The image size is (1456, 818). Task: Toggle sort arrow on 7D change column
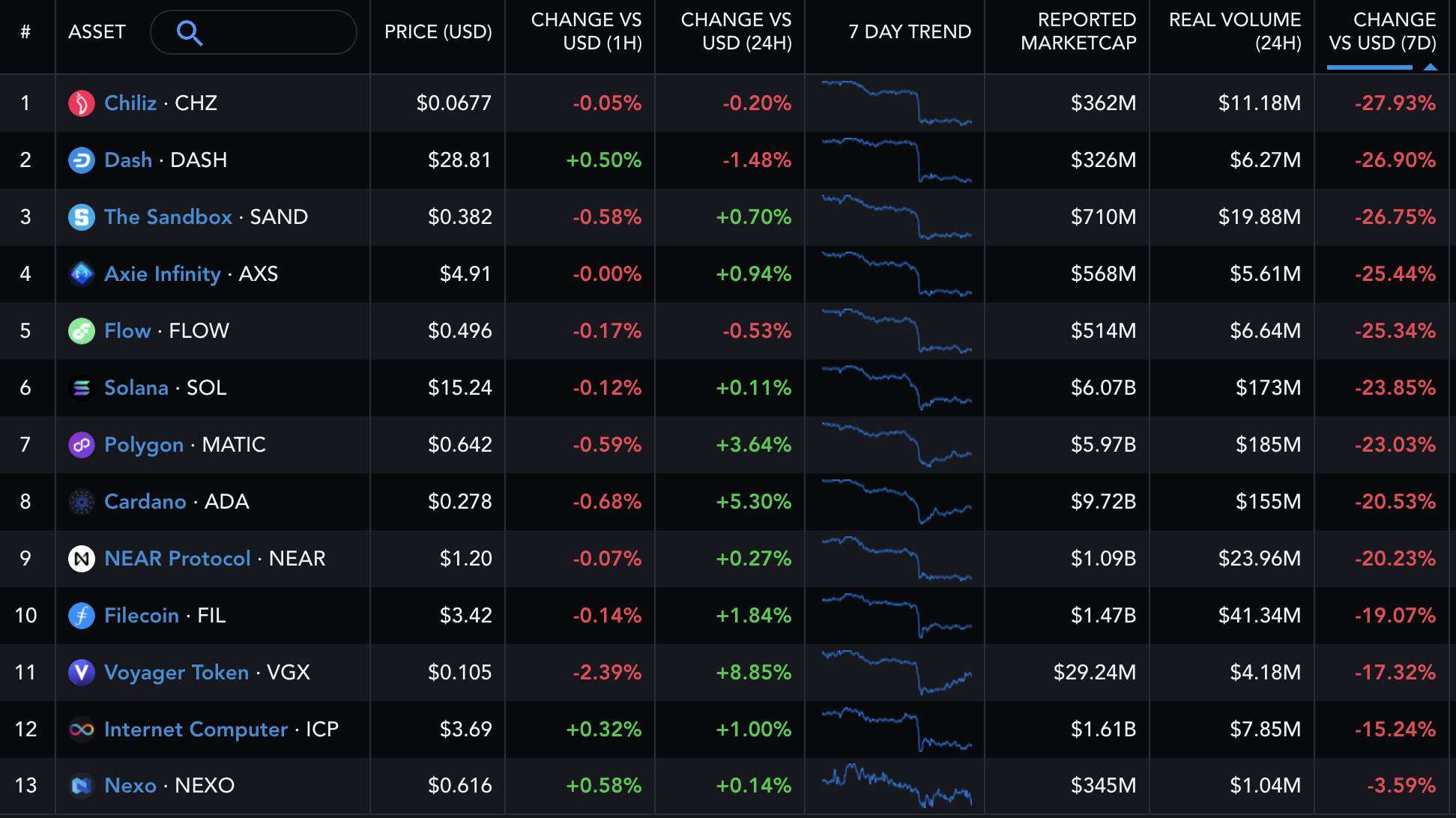click(1430, 67)
